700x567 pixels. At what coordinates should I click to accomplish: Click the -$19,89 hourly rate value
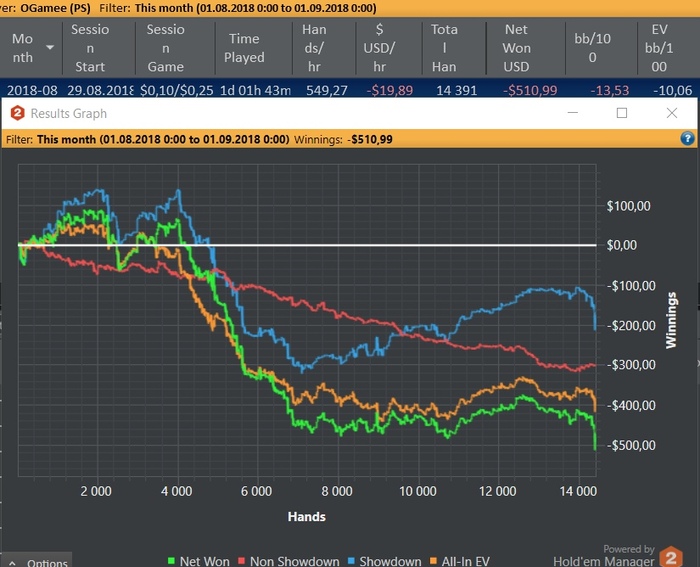[390, 90]
